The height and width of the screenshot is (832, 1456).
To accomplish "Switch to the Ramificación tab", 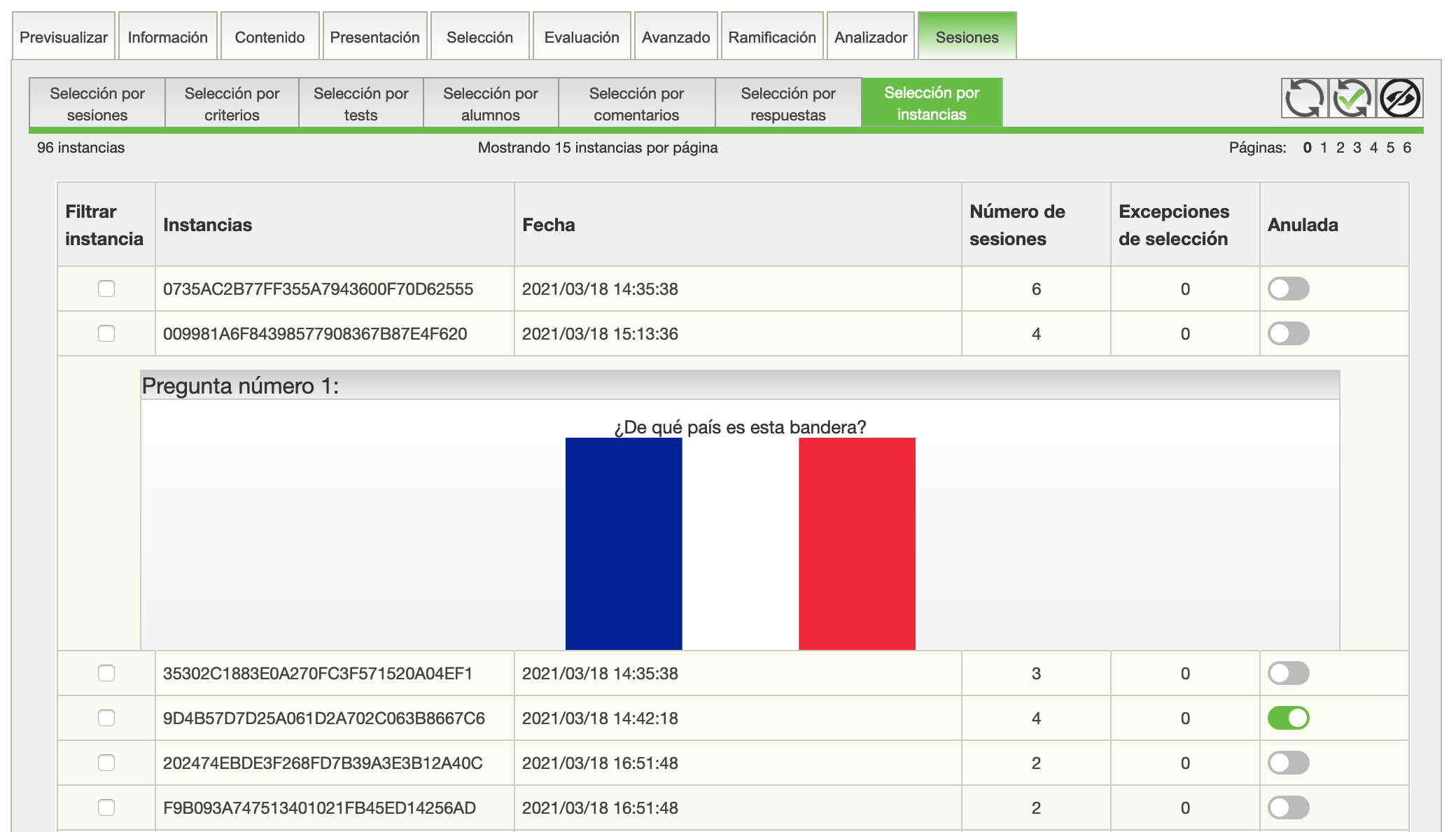I will coord(771,37).
